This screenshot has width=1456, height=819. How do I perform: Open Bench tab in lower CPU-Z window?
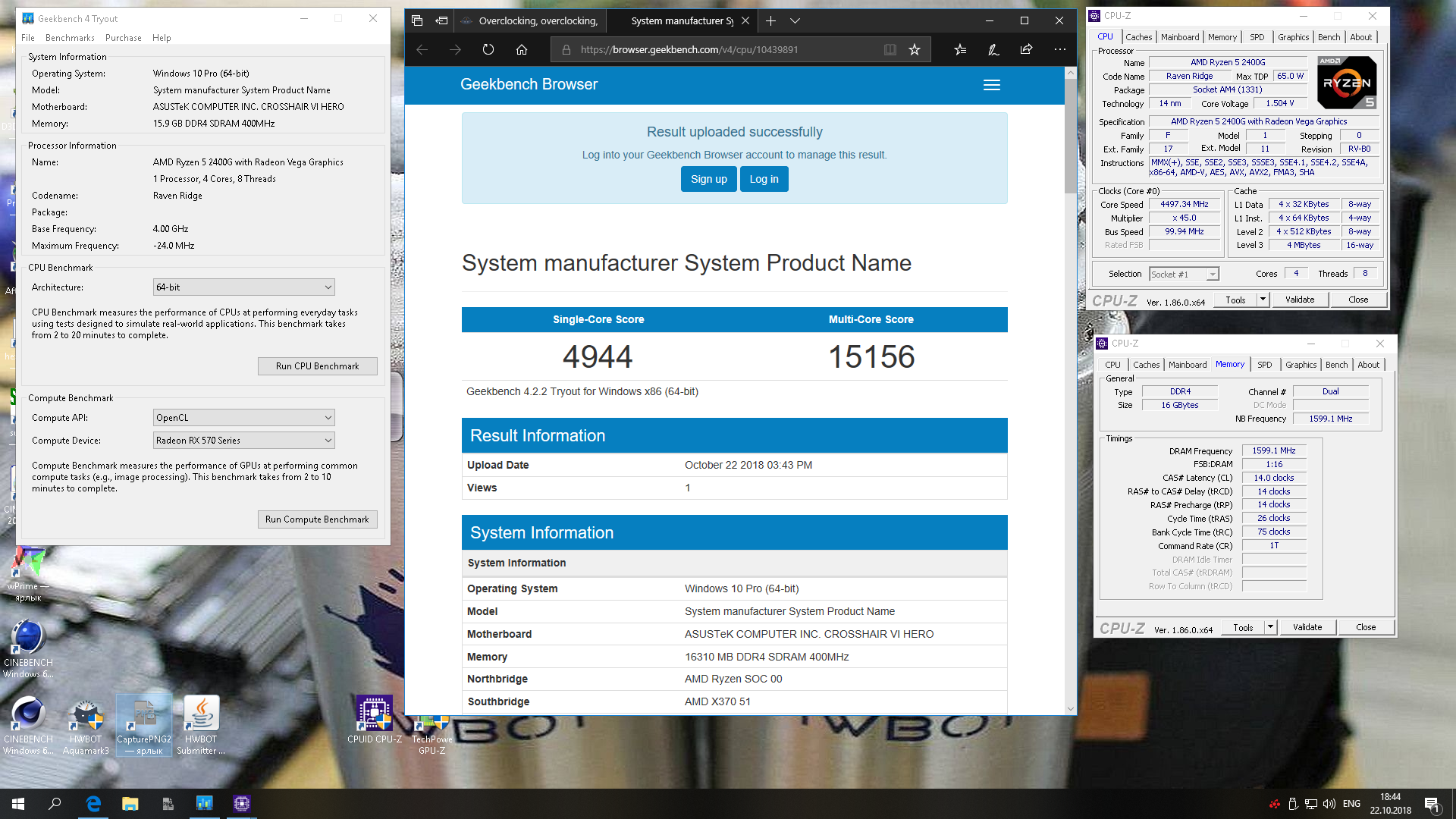click(1336, 365)
